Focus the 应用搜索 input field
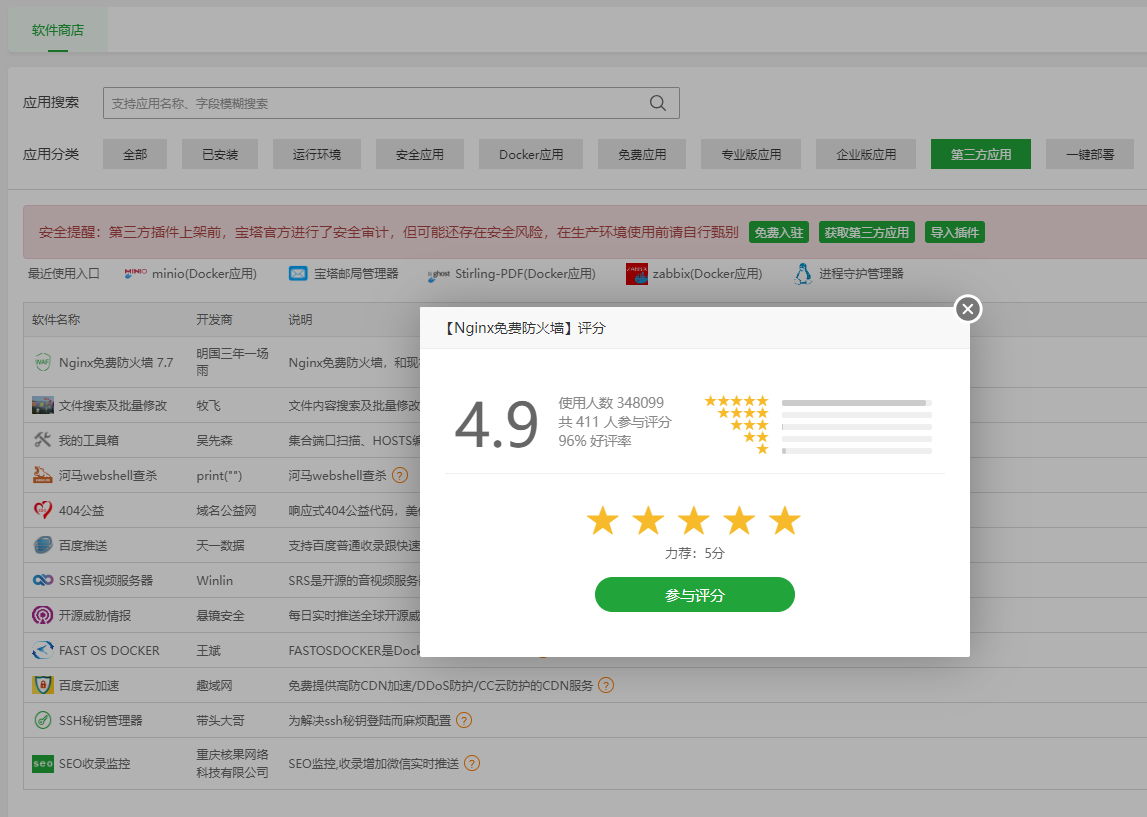1147x817 pixels. point(391,103)
